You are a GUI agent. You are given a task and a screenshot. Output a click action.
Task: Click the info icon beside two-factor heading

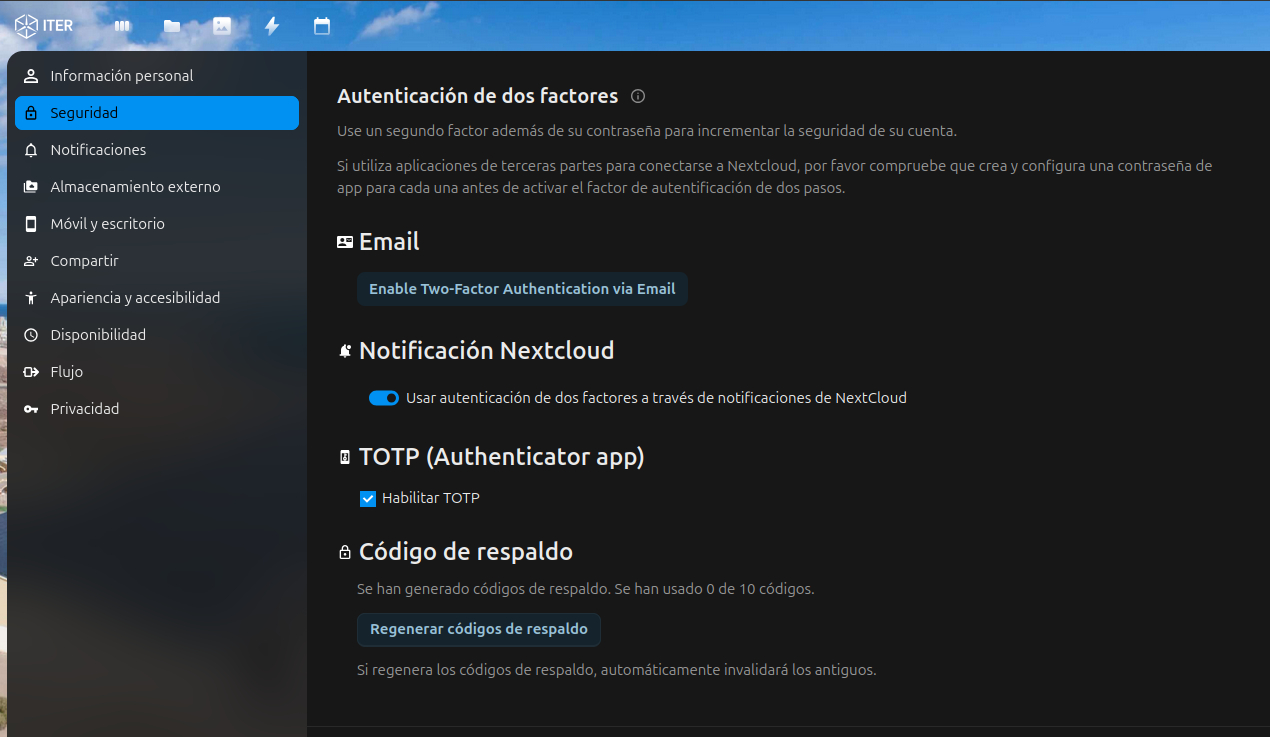click(x=638, y=96)
